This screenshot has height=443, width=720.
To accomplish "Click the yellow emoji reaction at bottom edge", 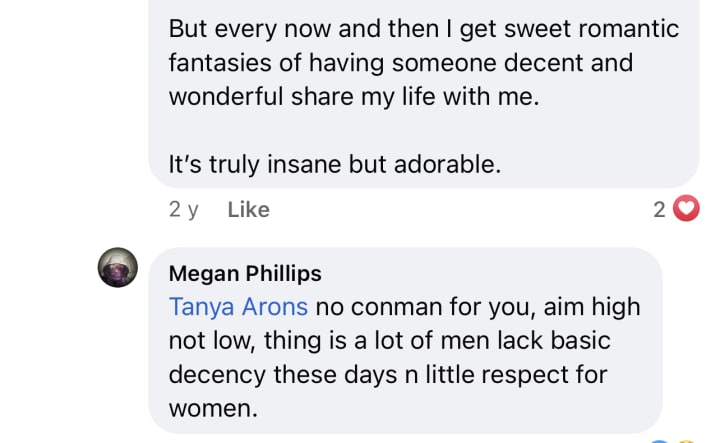I will click(684, 440).
